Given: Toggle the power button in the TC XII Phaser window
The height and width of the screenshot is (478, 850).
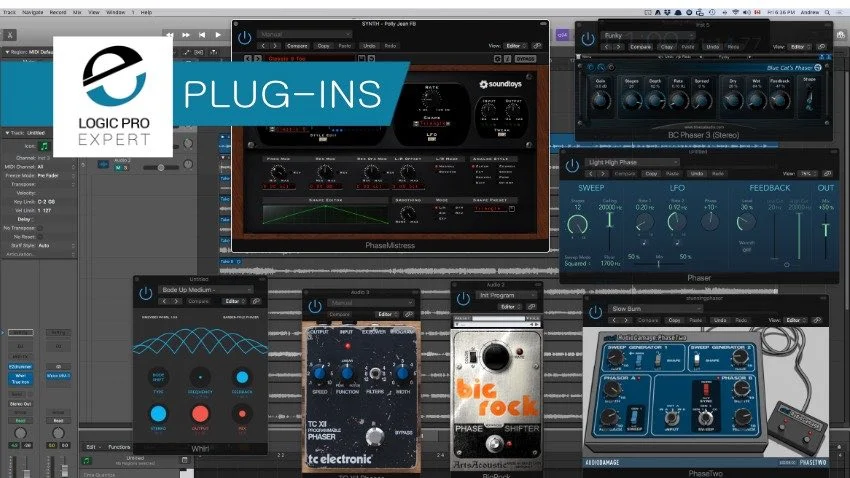Looking at the screenshot, I should click(315, 306).
